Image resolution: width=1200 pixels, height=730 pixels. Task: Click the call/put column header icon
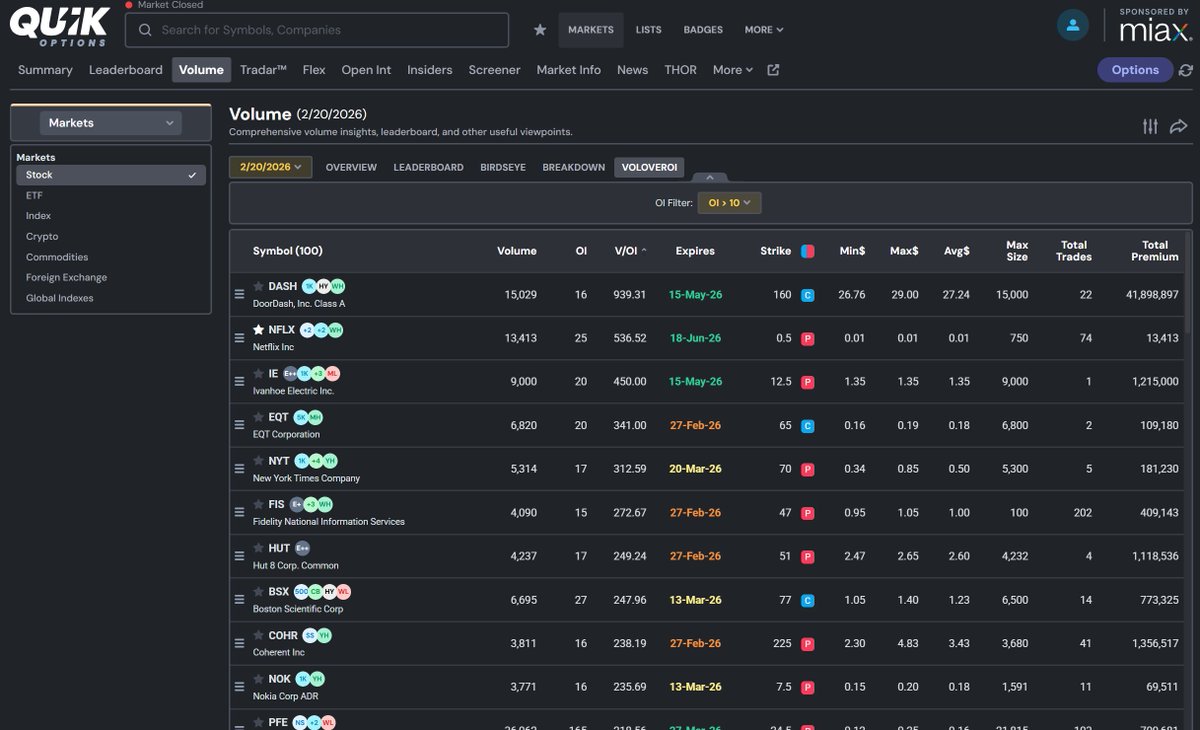(x=808, y=251)
